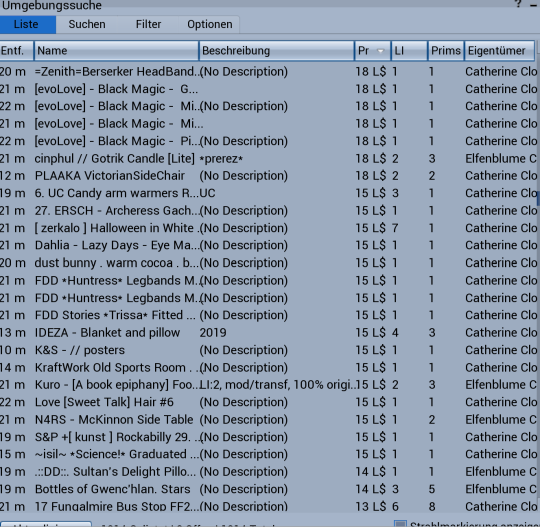Open the Filter tab
Screen dimensions: 540x527
(148, 24)
